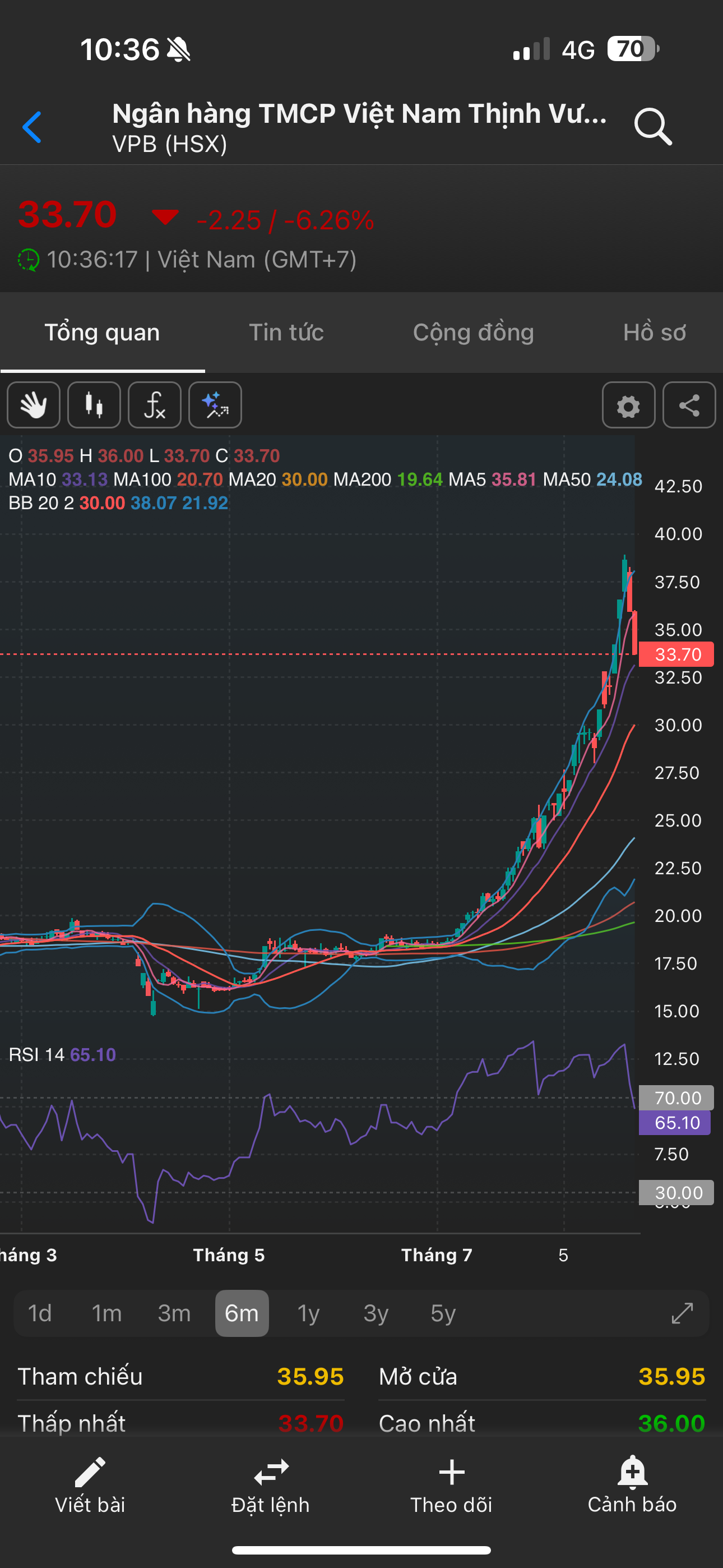Open chart settings with the gear icon
Image resolution: width=723 pixels, height=1568 pixels.
point(629,405)
